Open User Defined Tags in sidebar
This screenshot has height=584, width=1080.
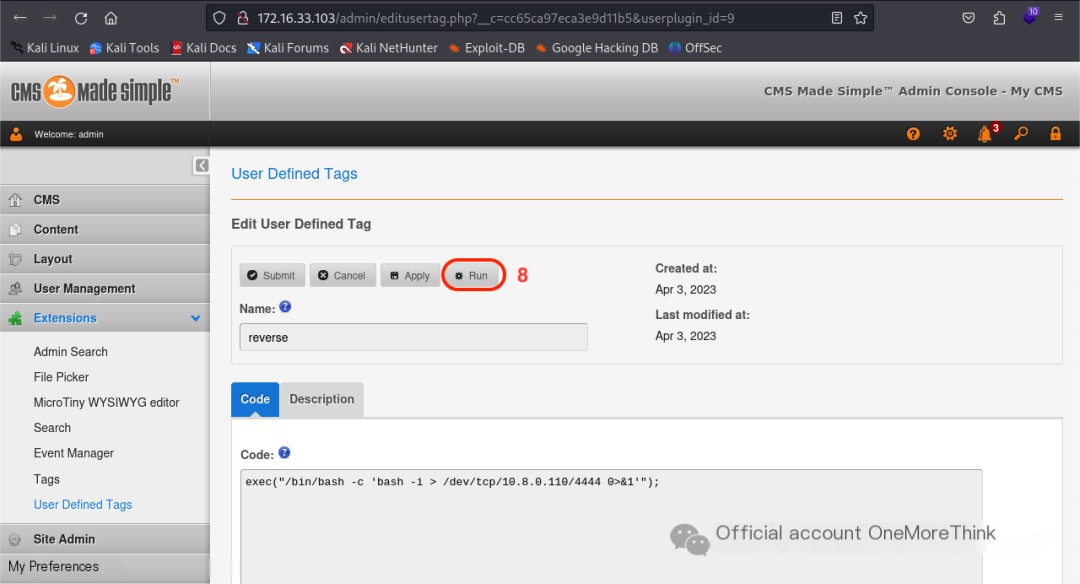[83, 505]
